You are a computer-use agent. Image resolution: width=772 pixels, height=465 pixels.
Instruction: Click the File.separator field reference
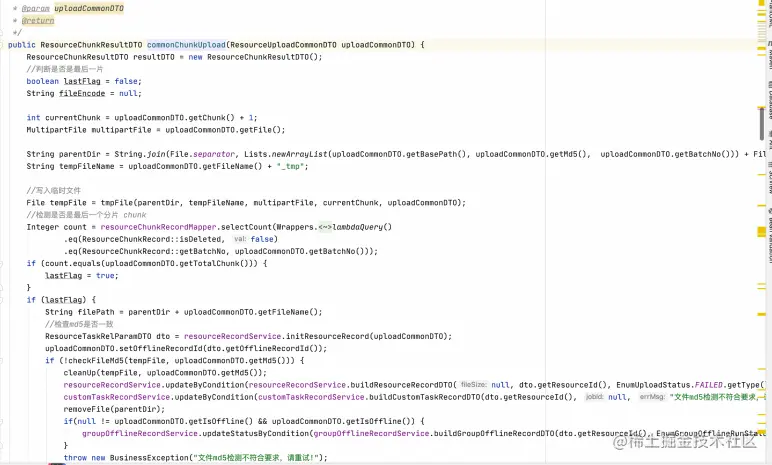(x=202, y=154)
